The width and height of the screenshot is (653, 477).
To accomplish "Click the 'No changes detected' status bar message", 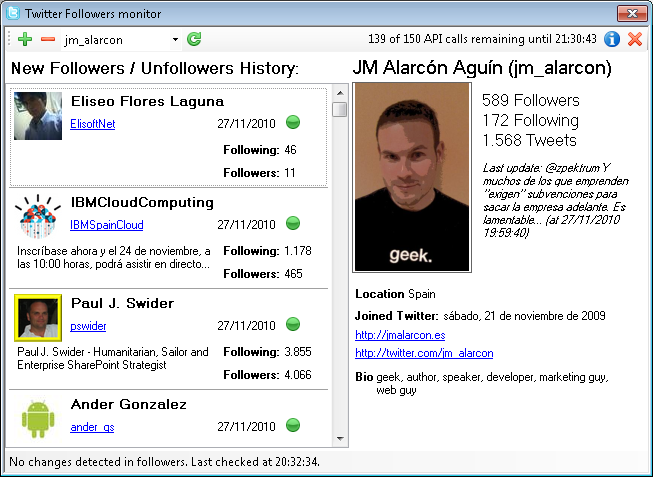I will [x=164, y=462].
